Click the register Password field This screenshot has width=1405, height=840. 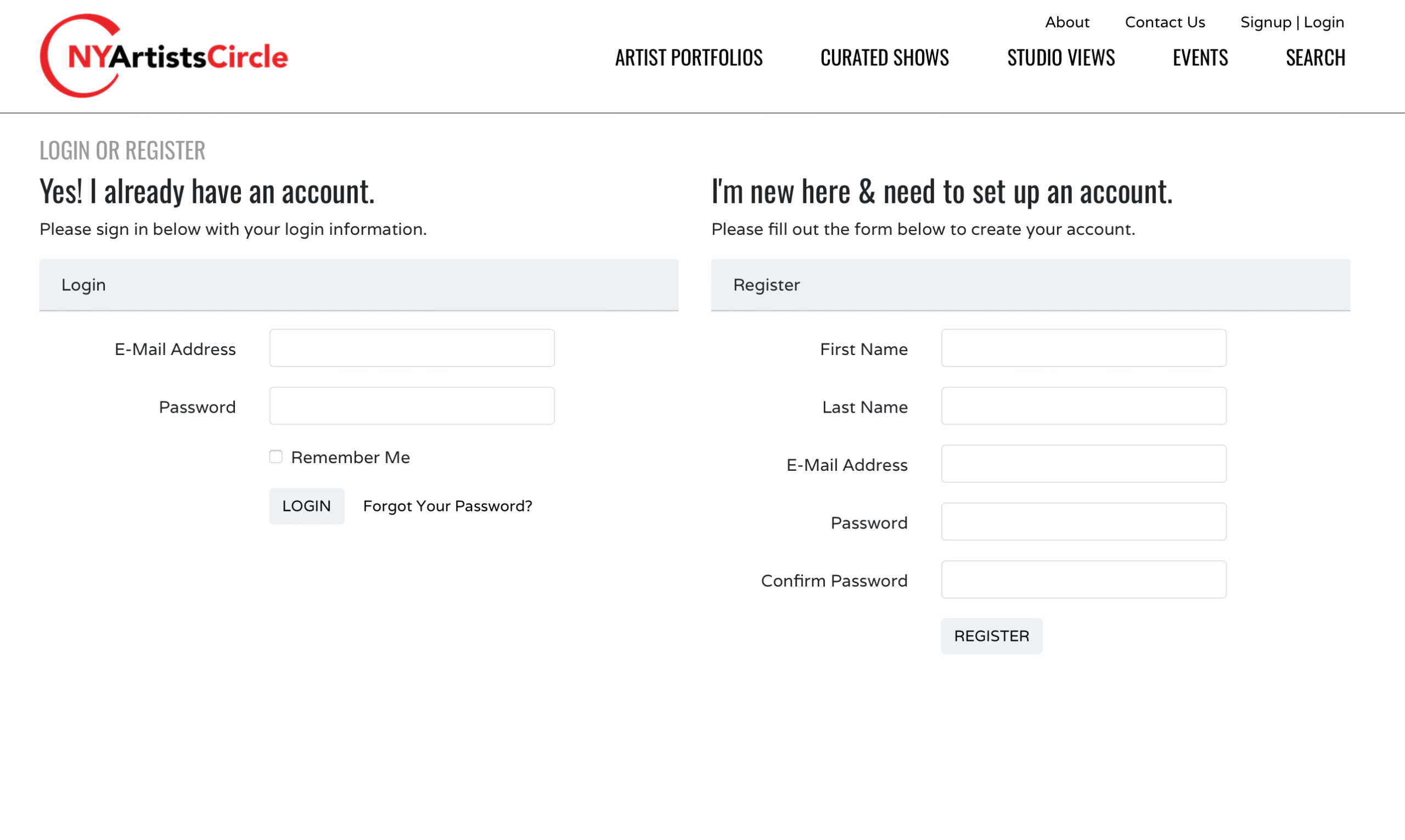1083,521
